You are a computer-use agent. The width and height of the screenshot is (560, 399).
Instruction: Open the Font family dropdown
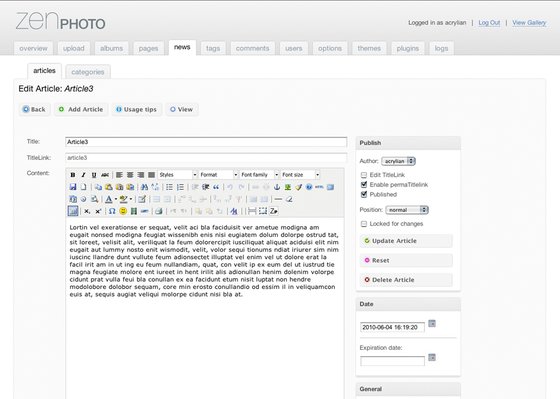point(259,175)
